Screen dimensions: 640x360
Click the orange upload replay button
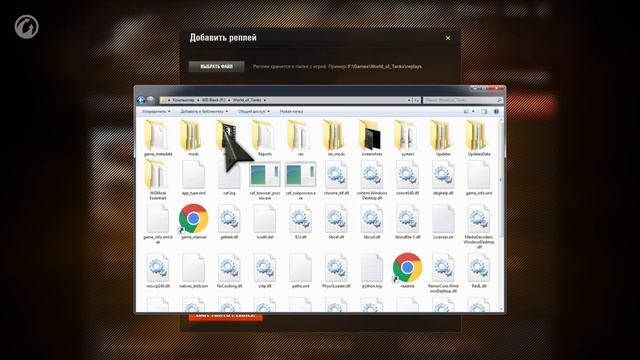(225, 317)
